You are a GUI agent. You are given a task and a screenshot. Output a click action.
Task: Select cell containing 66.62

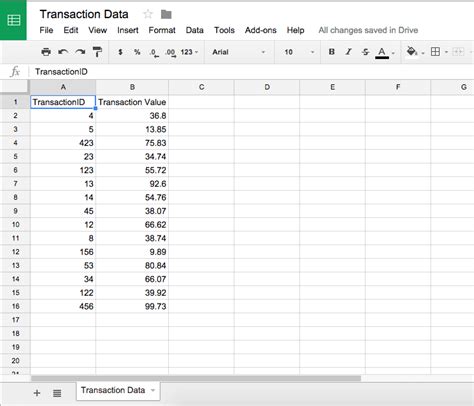click(x=132, y=224)
